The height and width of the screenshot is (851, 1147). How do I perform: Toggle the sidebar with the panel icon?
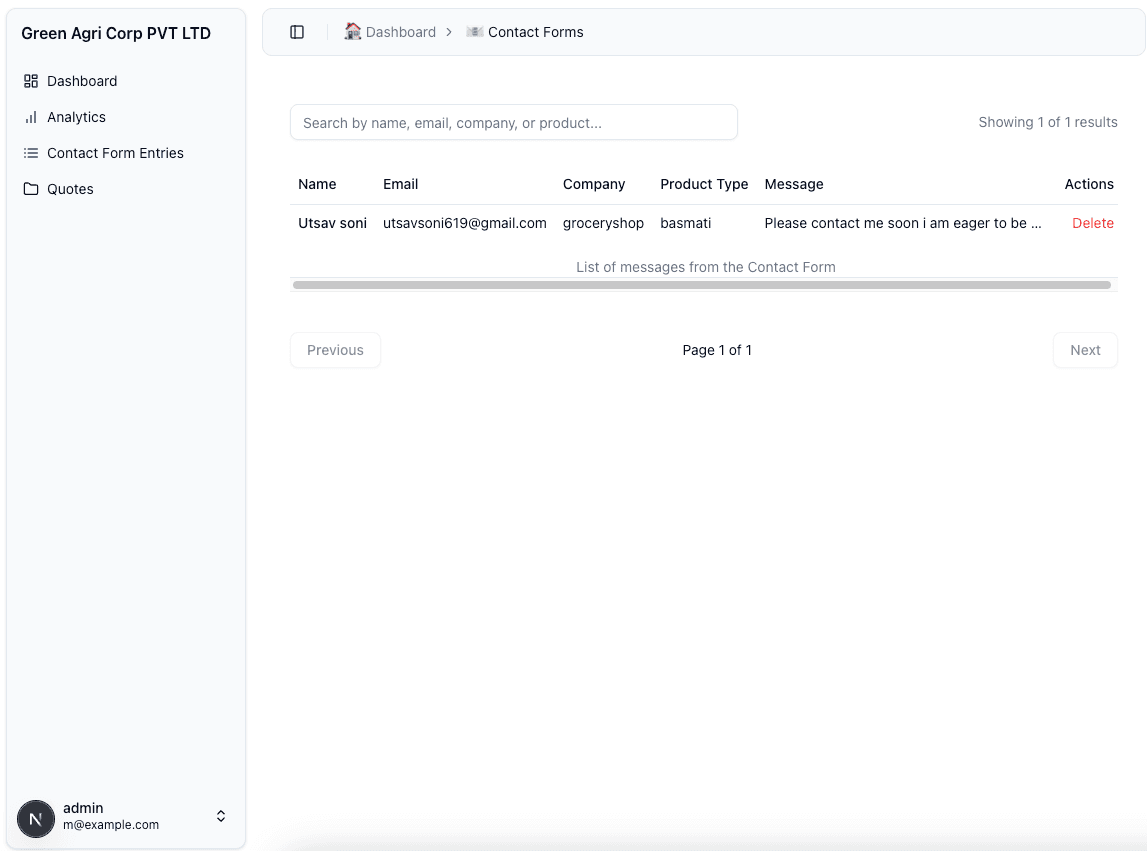[296, 31]
